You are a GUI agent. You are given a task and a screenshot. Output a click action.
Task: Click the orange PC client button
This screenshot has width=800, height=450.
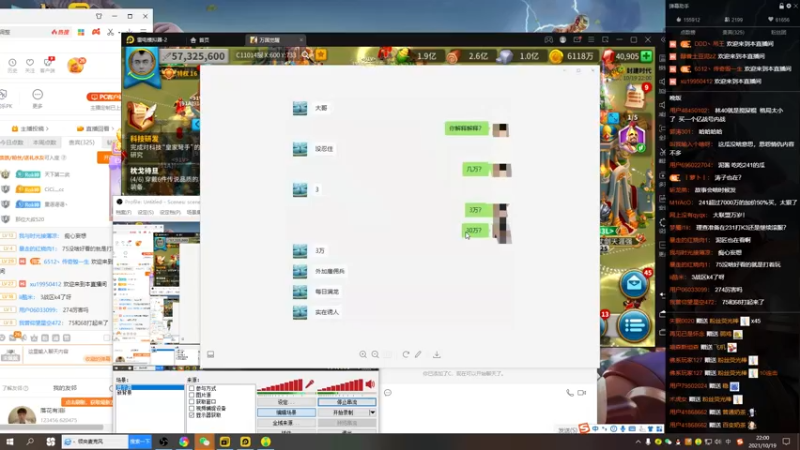[x=105, y=97]
